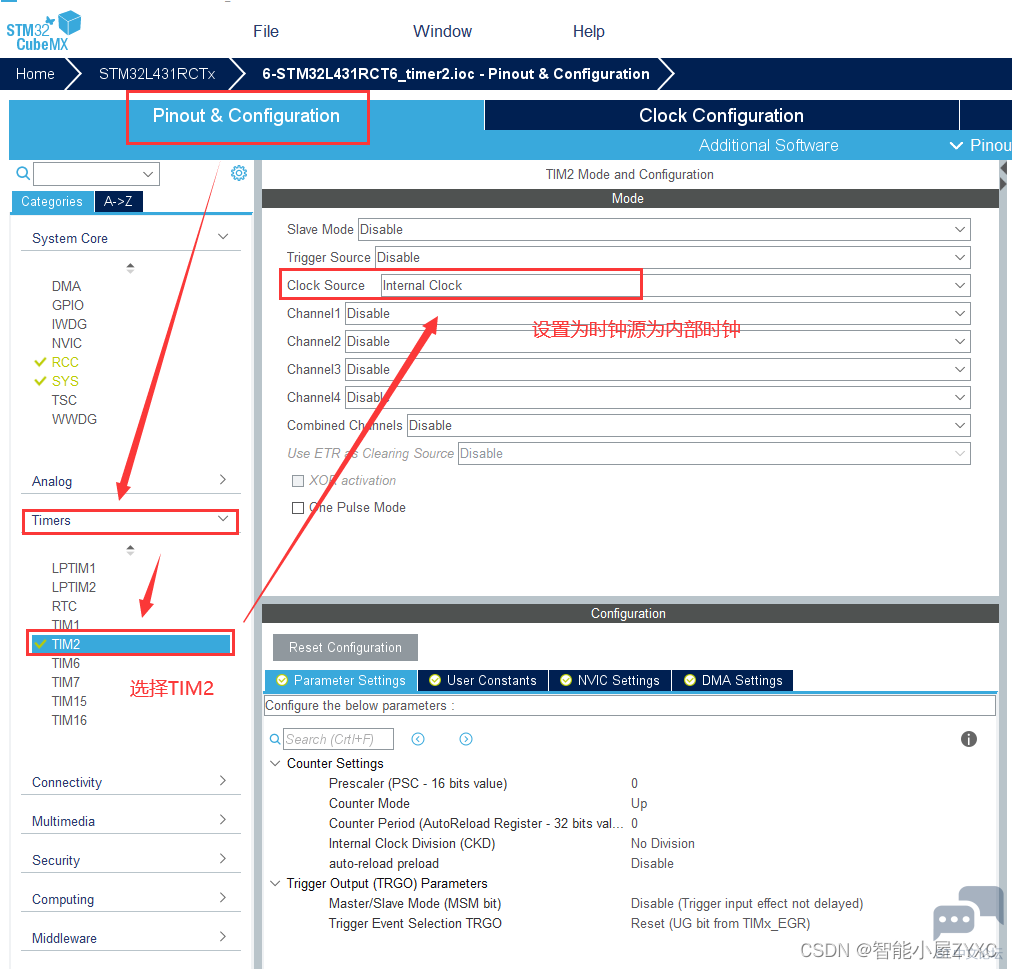
Task: Click the info icon in parameter settings
Action: point(968,739)
